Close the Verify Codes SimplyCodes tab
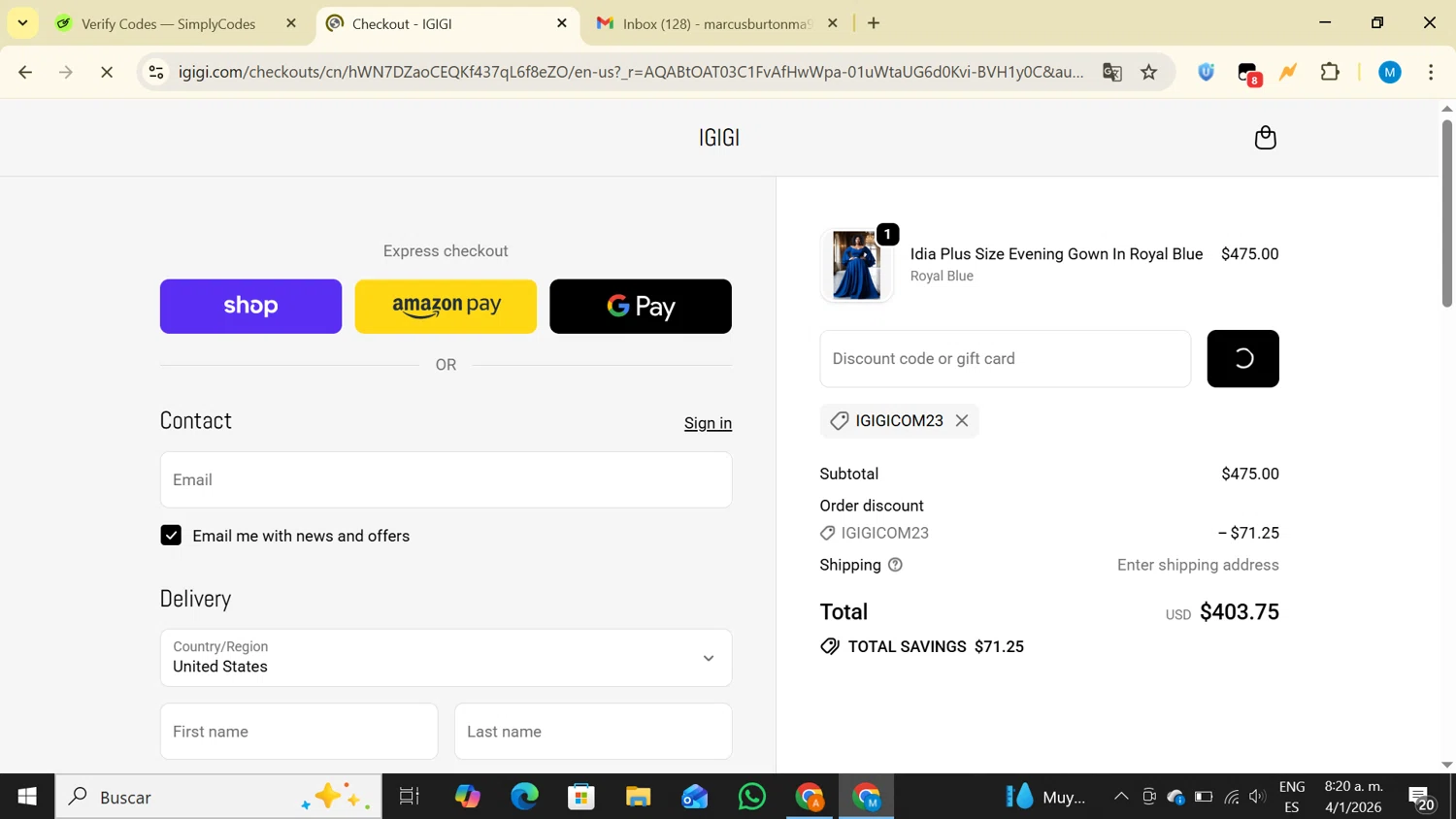This screenshot has height=819, width=1456. (291, 23)
